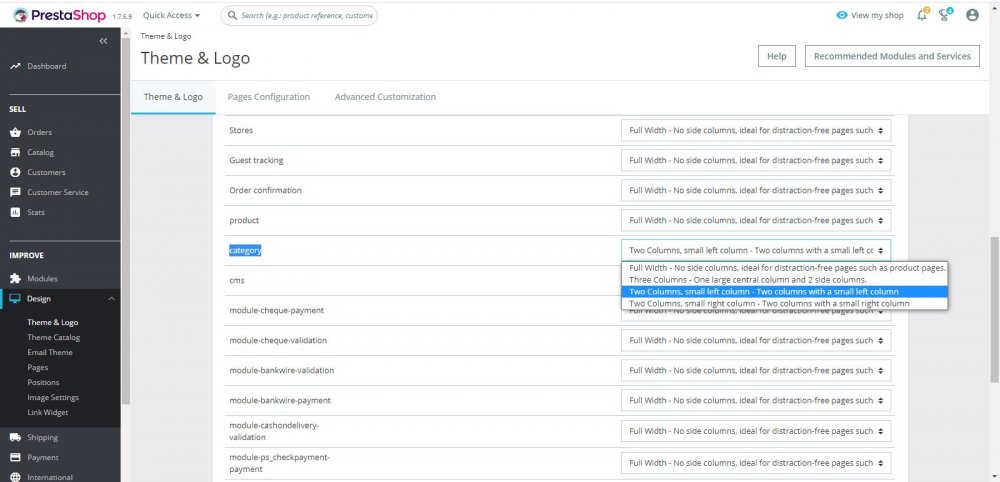The height and width of the screenshot is (482, 1000).
Task: Collapse the sidebar with double-chevron icon
Action: (103, 41)
